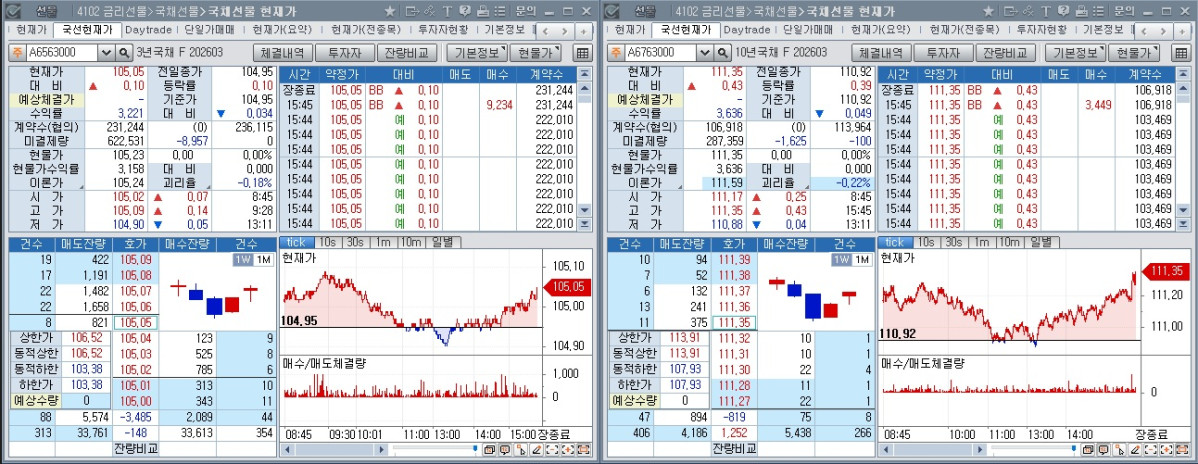Click the export arrow icon in left window title bar
This screenshot has width=1198, height=464.
[411, 11]
